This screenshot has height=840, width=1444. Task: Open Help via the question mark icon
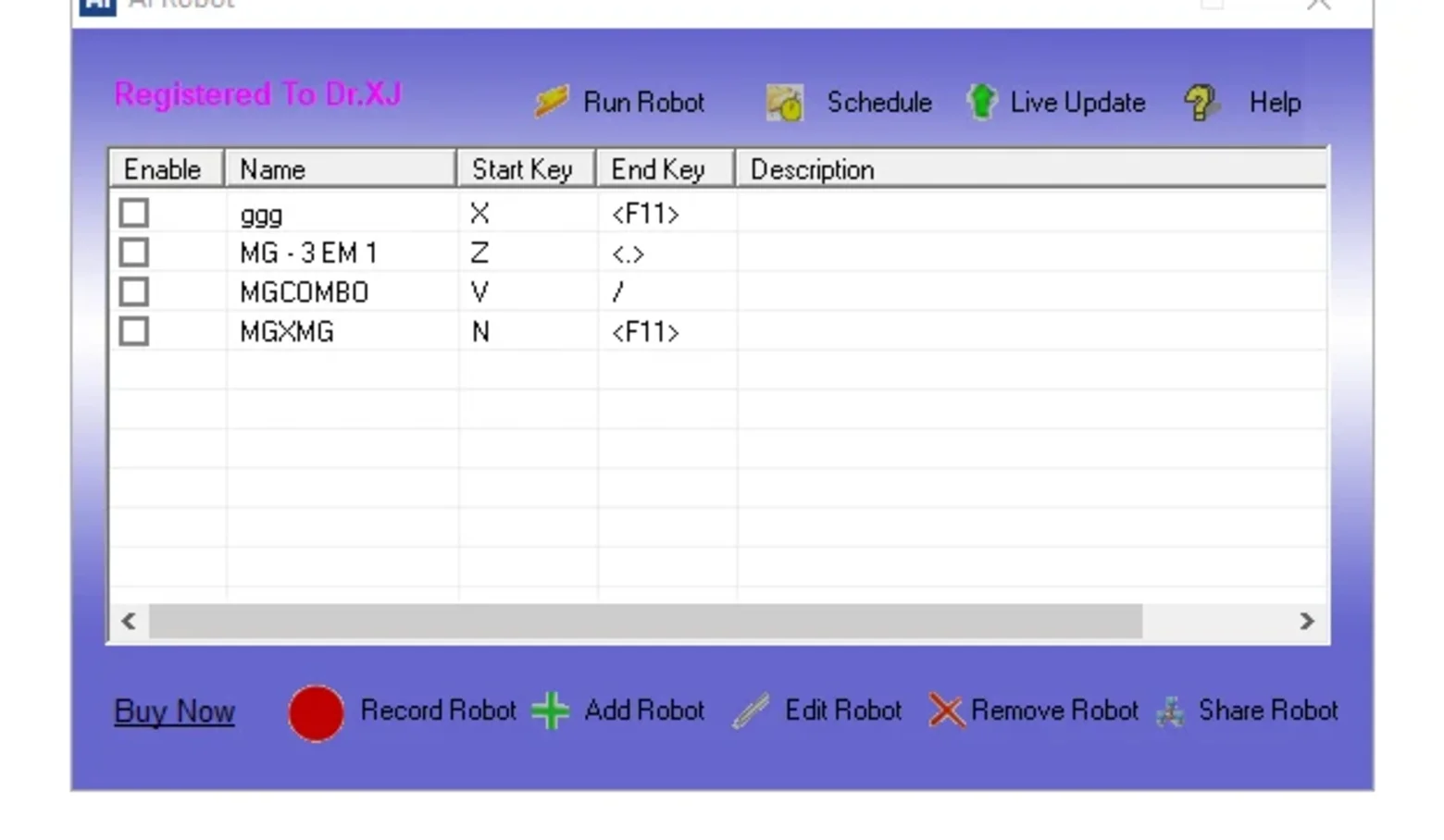pyautogui.click(x=1201, y=103)
